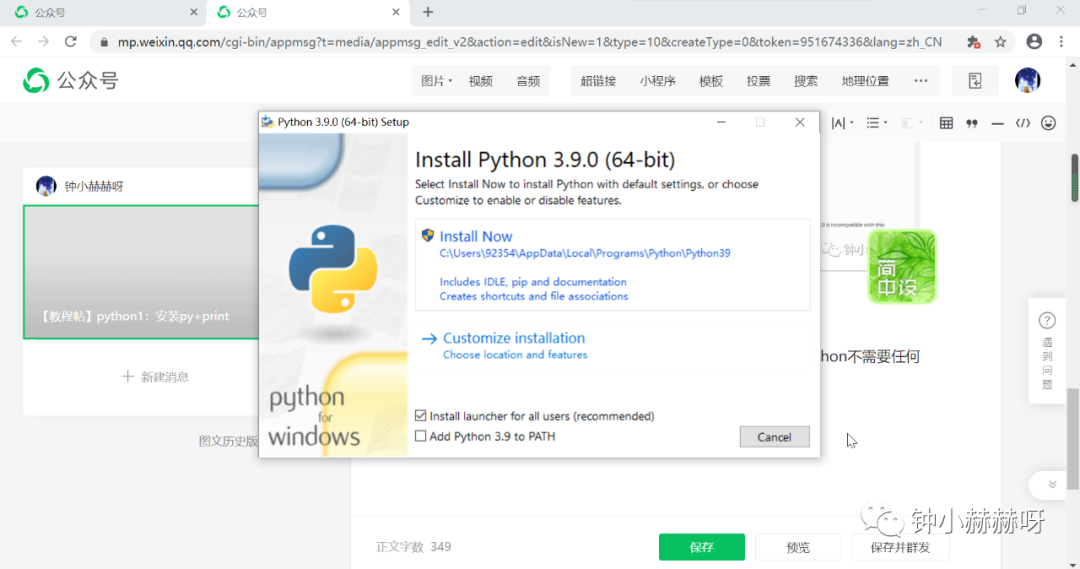Open the Chrome profile account icon

pos(1034,42)
